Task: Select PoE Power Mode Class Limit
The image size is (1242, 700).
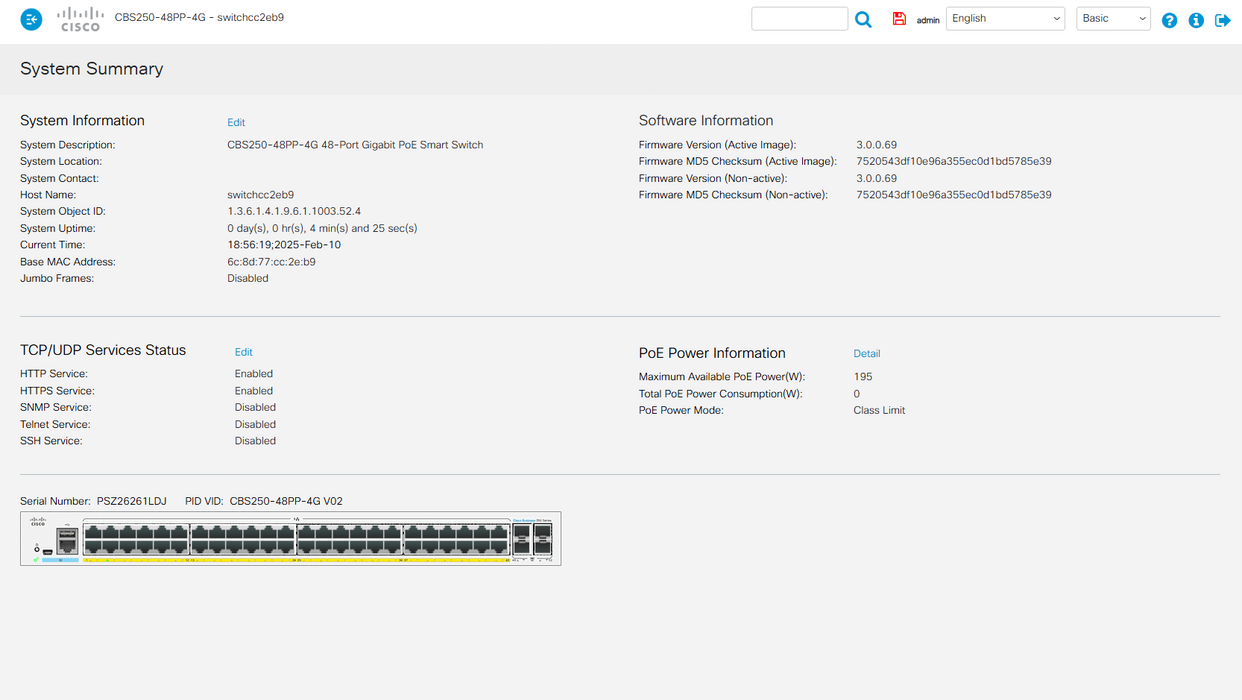Action: pyautogui.click(x=879, y=411)
